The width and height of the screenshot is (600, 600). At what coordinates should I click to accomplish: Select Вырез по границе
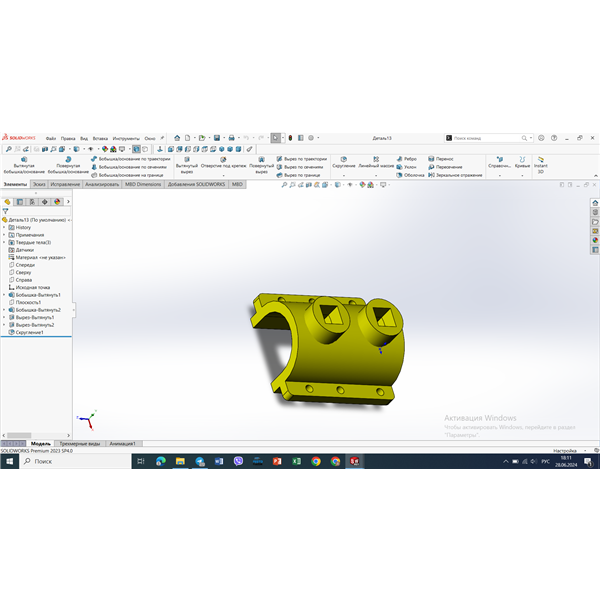pos(298,175)
